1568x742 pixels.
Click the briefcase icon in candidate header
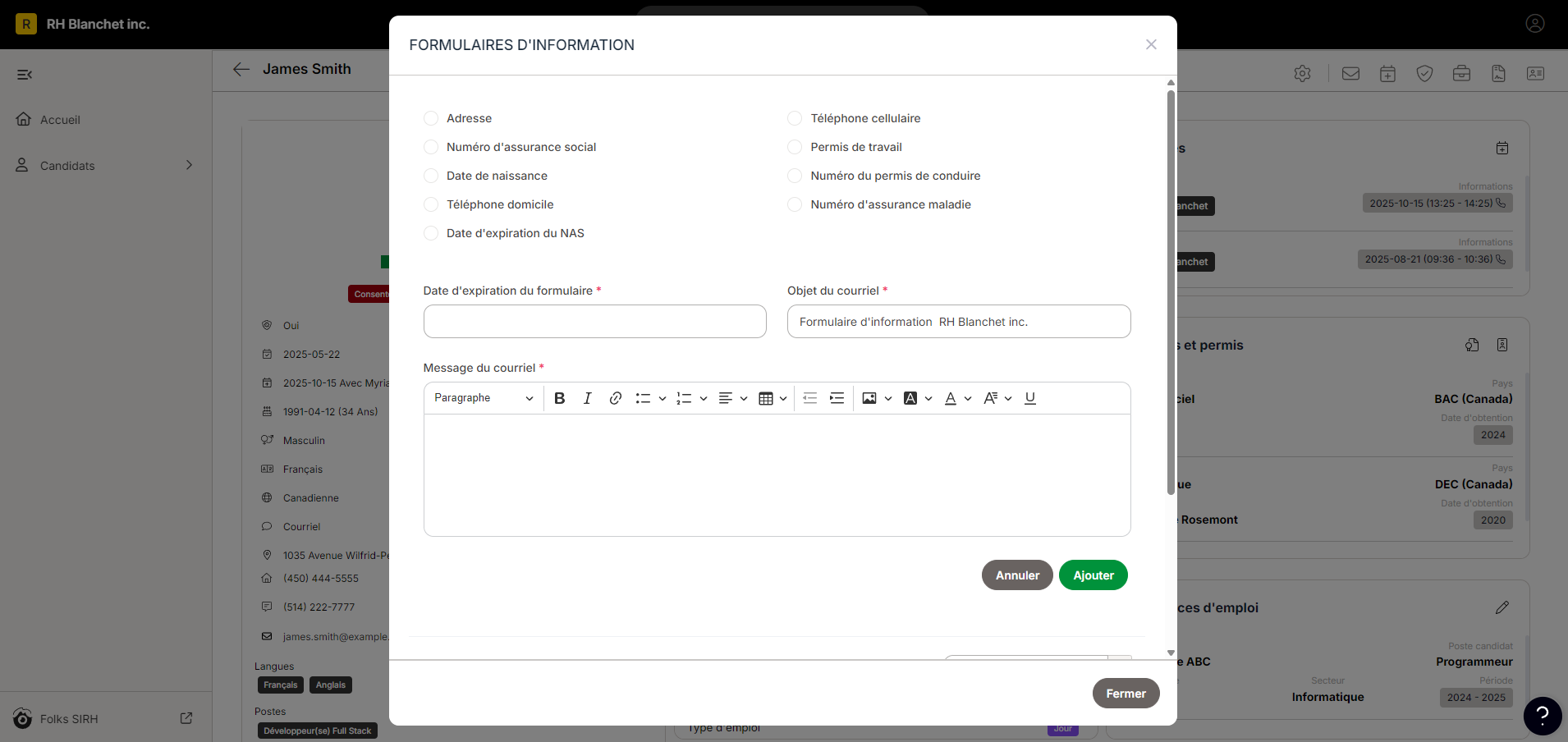[x=1461, y=74]
